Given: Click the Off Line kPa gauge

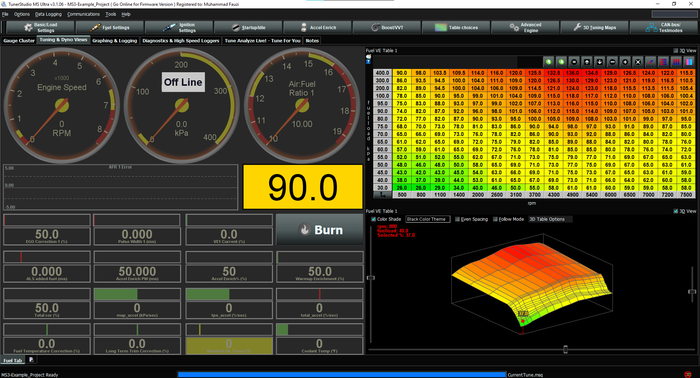Looking at the screenshot, I should 182,105.
